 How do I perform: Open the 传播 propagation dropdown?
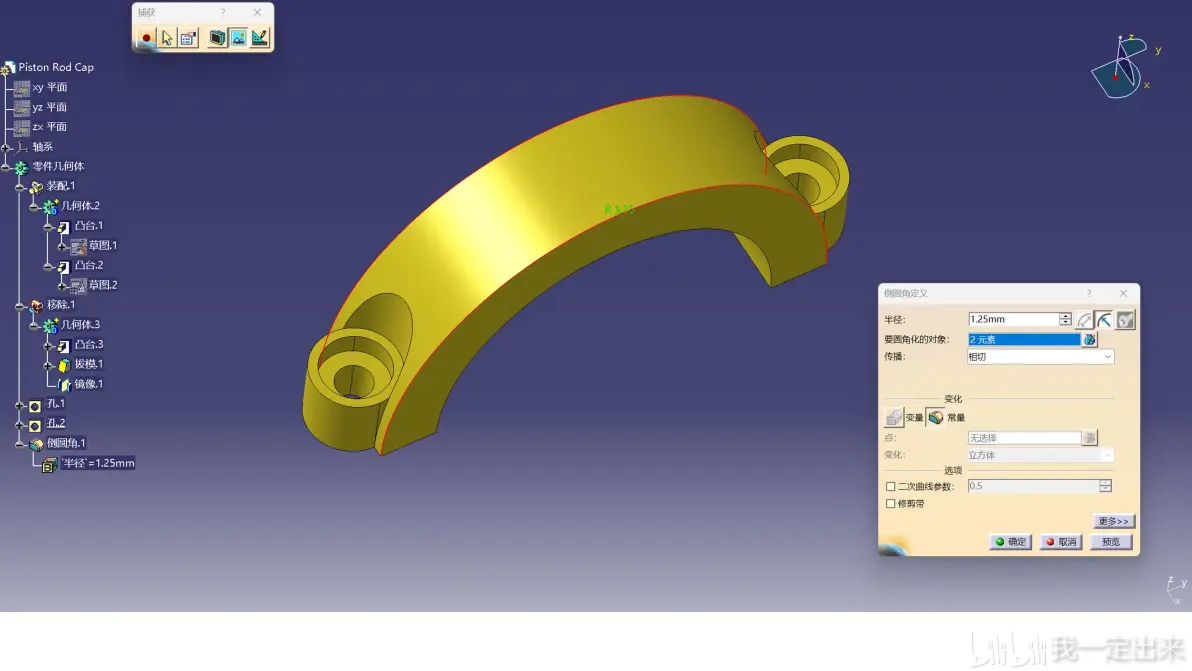click(1040, 357)
